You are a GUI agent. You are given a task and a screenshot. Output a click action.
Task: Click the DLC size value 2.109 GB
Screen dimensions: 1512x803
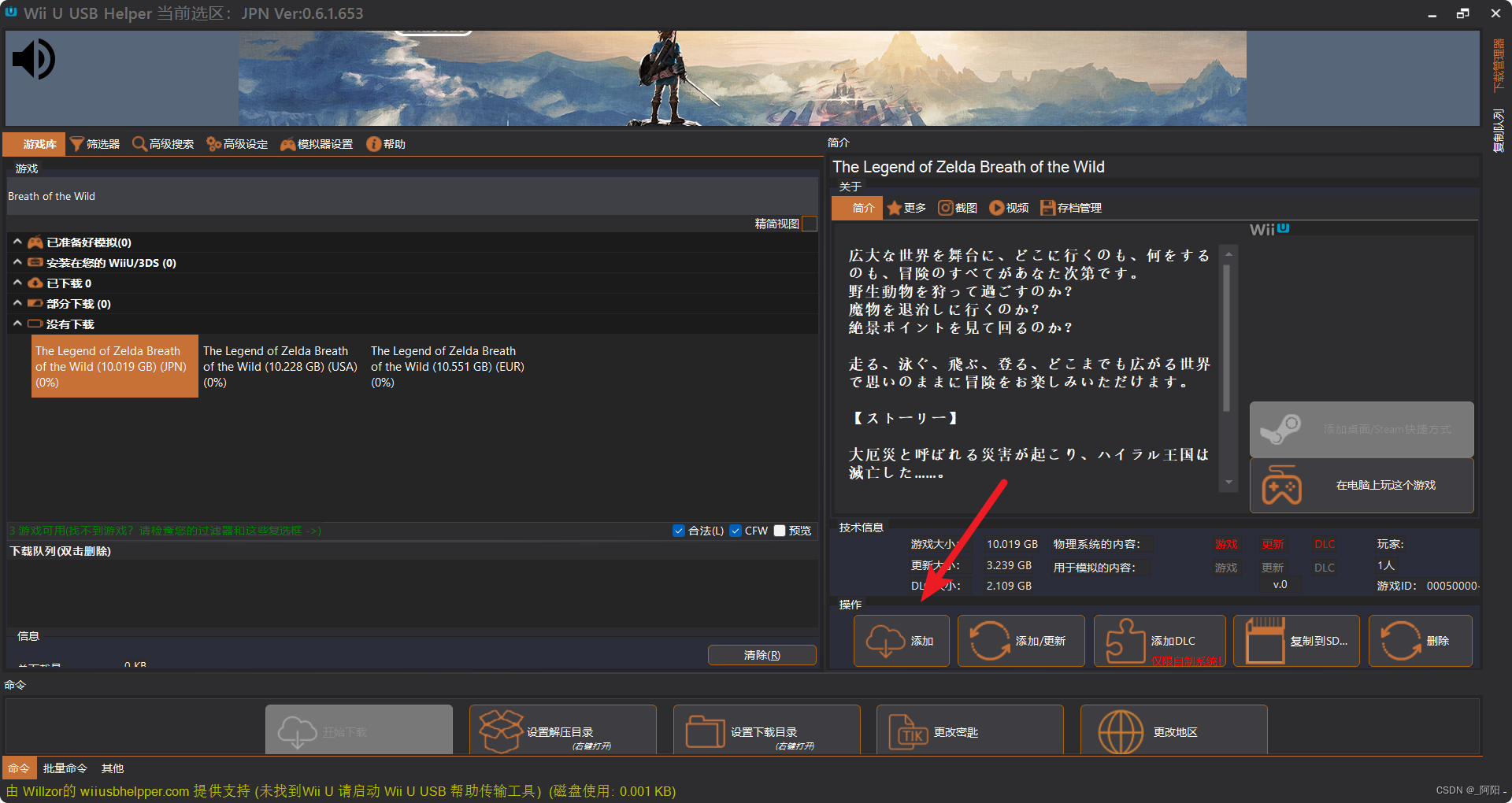point(1009,586)
